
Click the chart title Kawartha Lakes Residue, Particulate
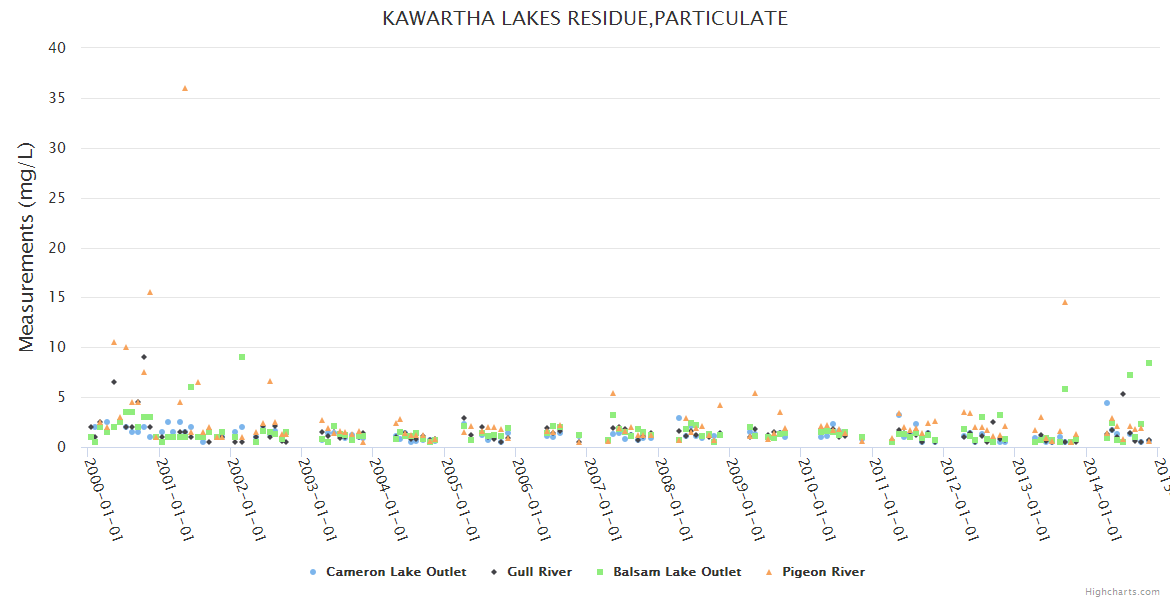tap(585, 18)
